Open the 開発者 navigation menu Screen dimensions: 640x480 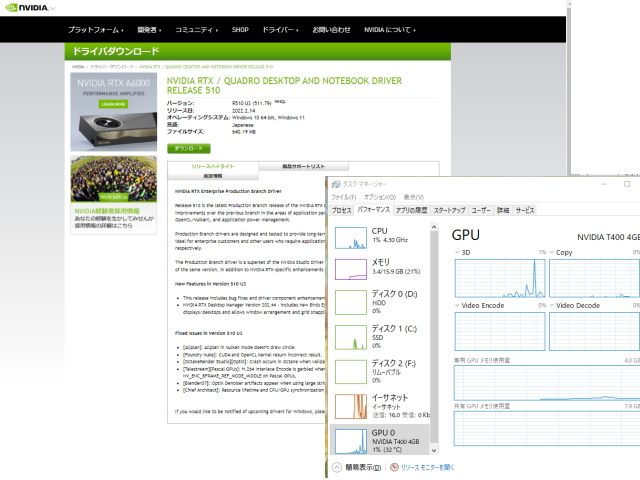coord(149,30)
